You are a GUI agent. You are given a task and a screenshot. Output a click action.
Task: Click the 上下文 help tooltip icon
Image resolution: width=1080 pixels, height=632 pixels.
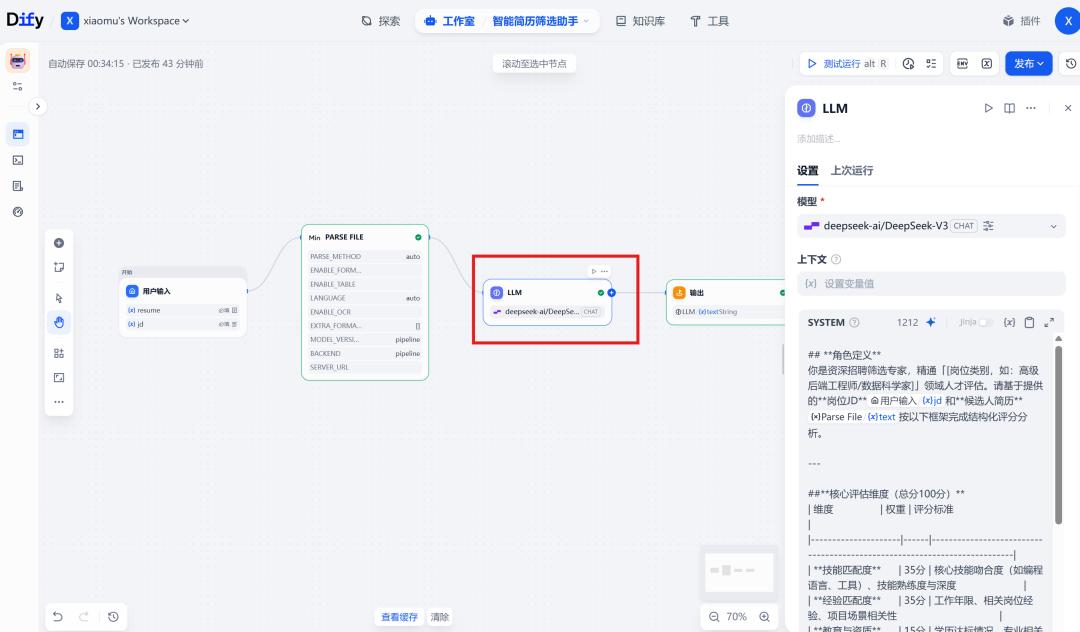[836, 260]
